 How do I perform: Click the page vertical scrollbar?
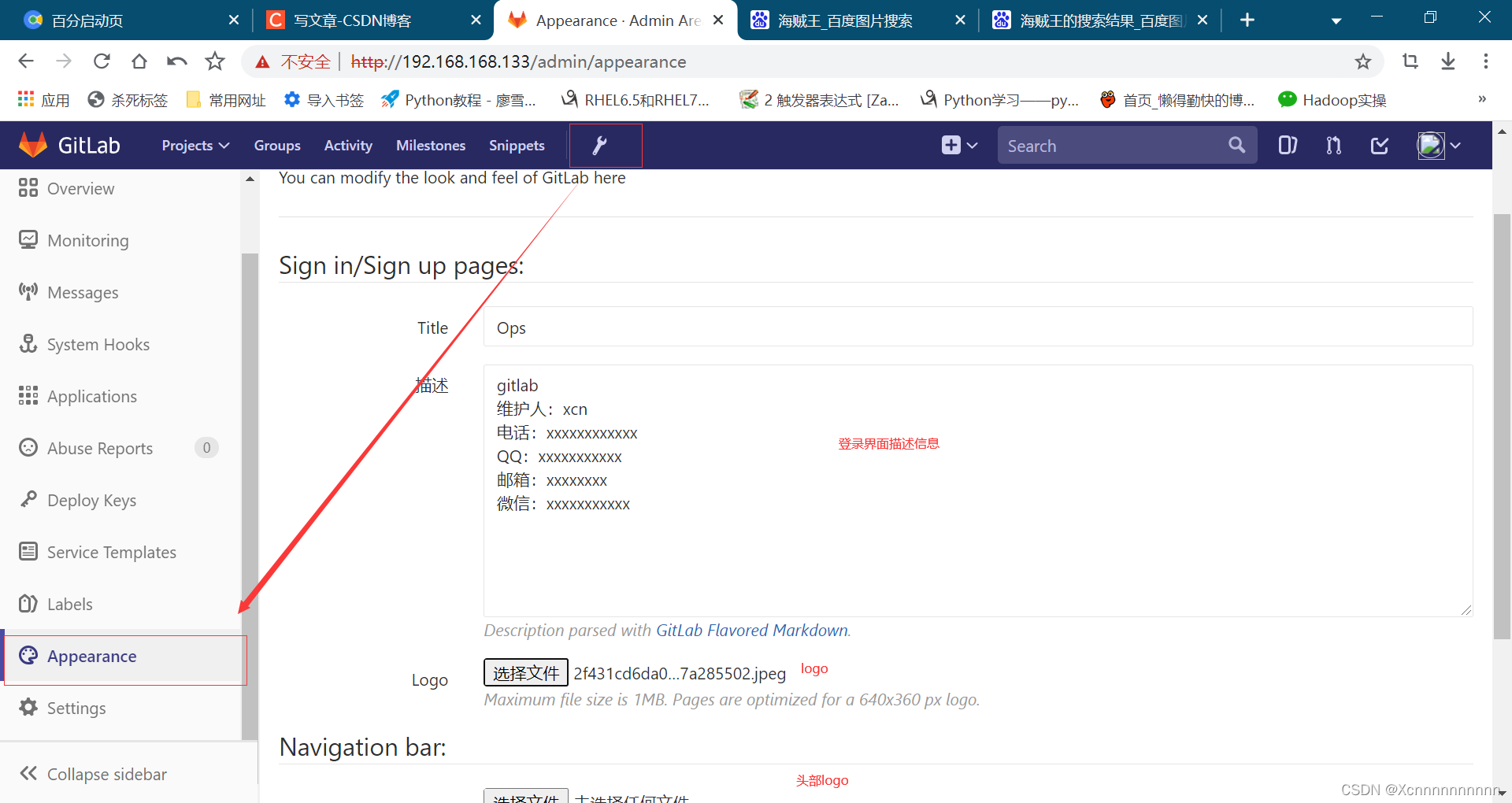click(1502, 425)
